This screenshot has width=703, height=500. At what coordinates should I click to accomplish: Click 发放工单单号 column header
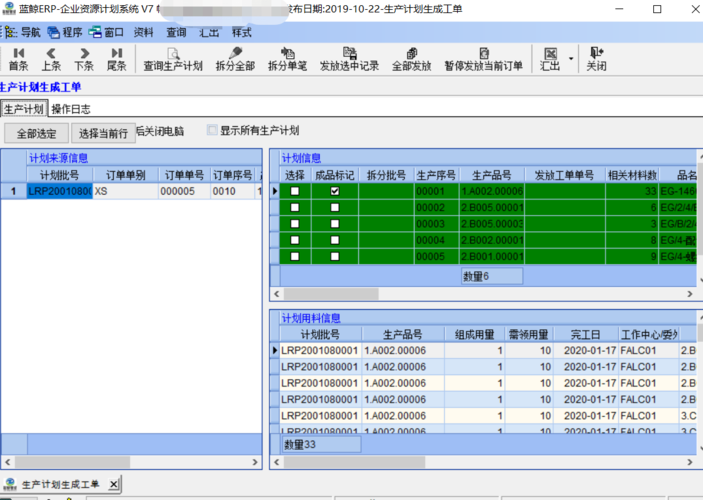pyautogui.click(x=564, y=175)
